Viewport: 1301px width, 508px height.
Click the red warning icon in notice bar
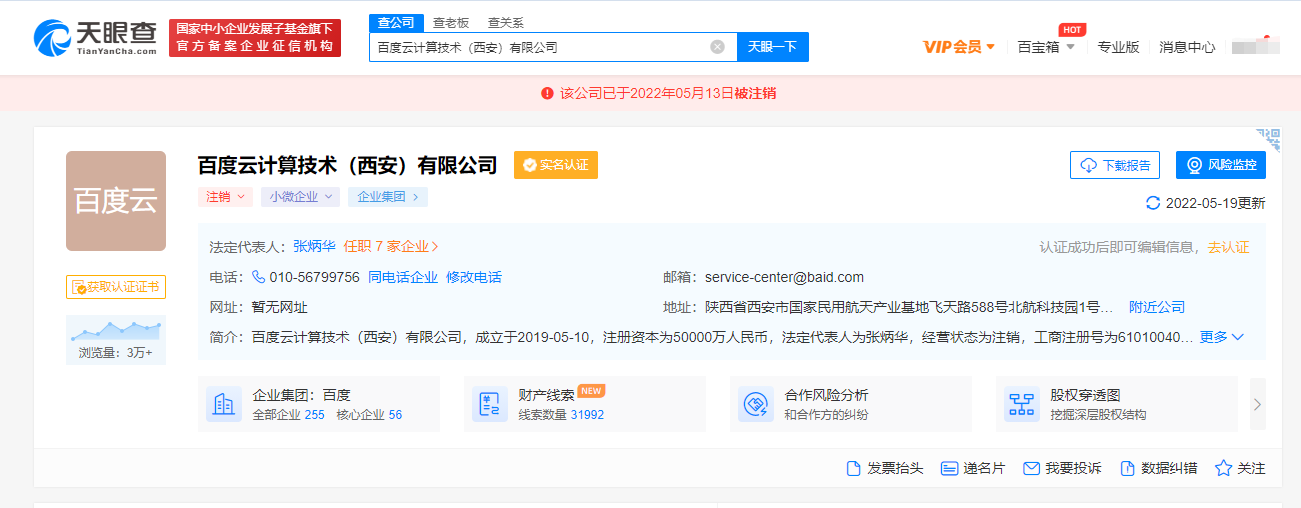coord(547,93)
